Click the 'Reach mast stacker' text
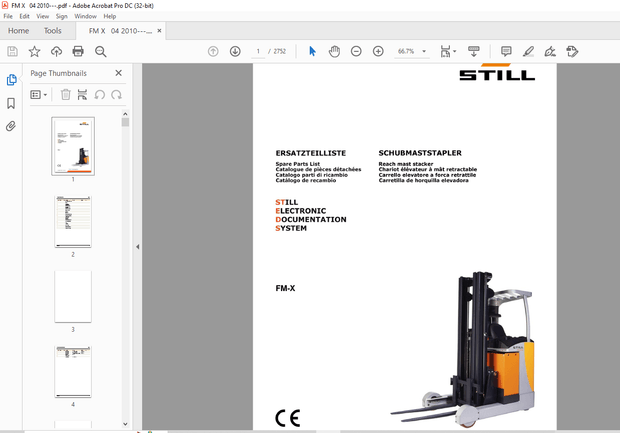 tap(406, 164)
